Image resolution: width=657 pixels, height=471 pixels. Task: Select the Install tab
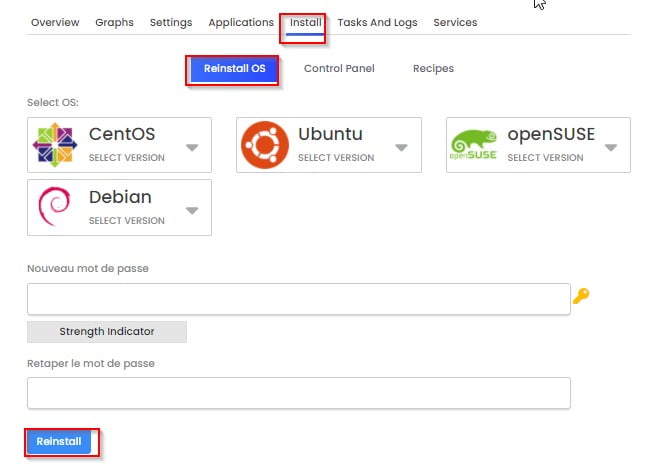click(305, 22)
